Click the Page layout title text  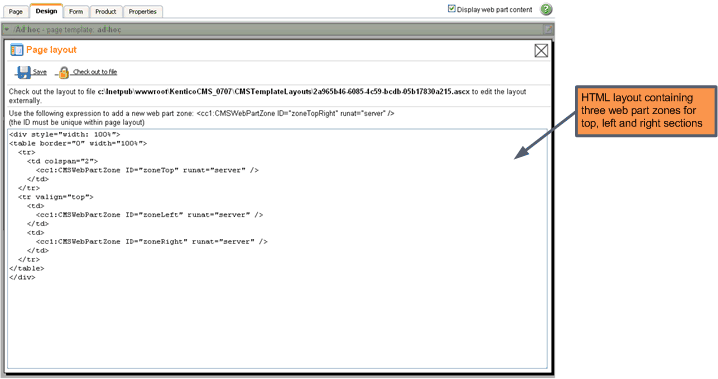click(51, 50)
